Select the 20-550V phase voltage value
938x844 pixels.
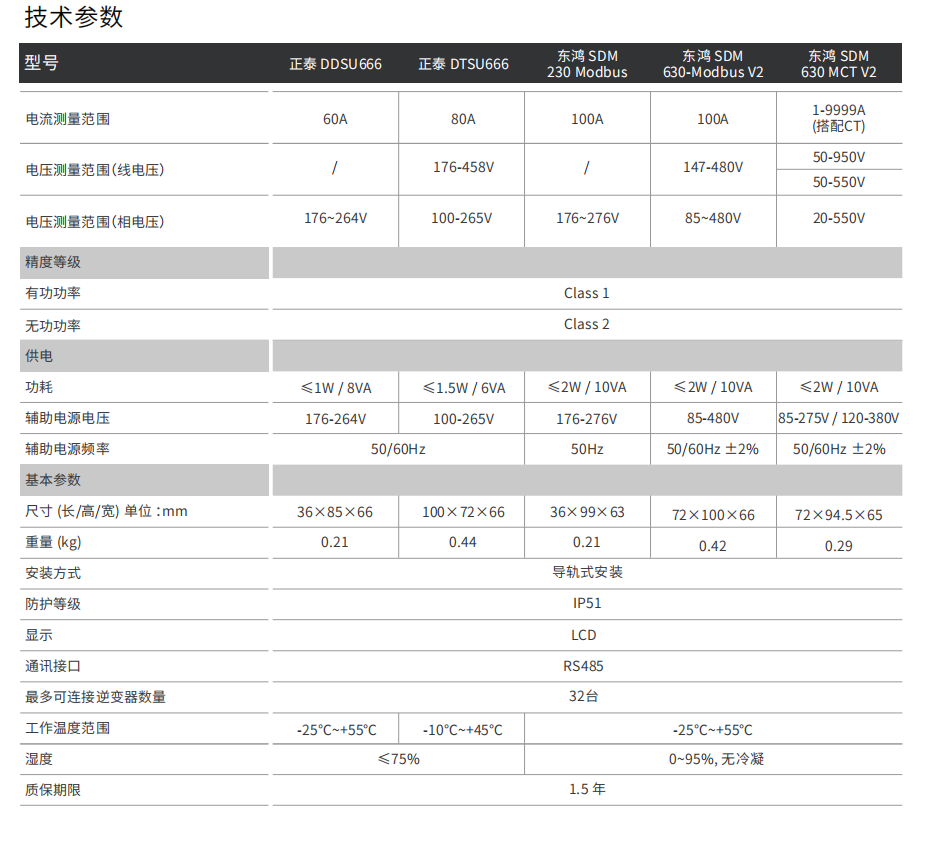coord(839,218)
